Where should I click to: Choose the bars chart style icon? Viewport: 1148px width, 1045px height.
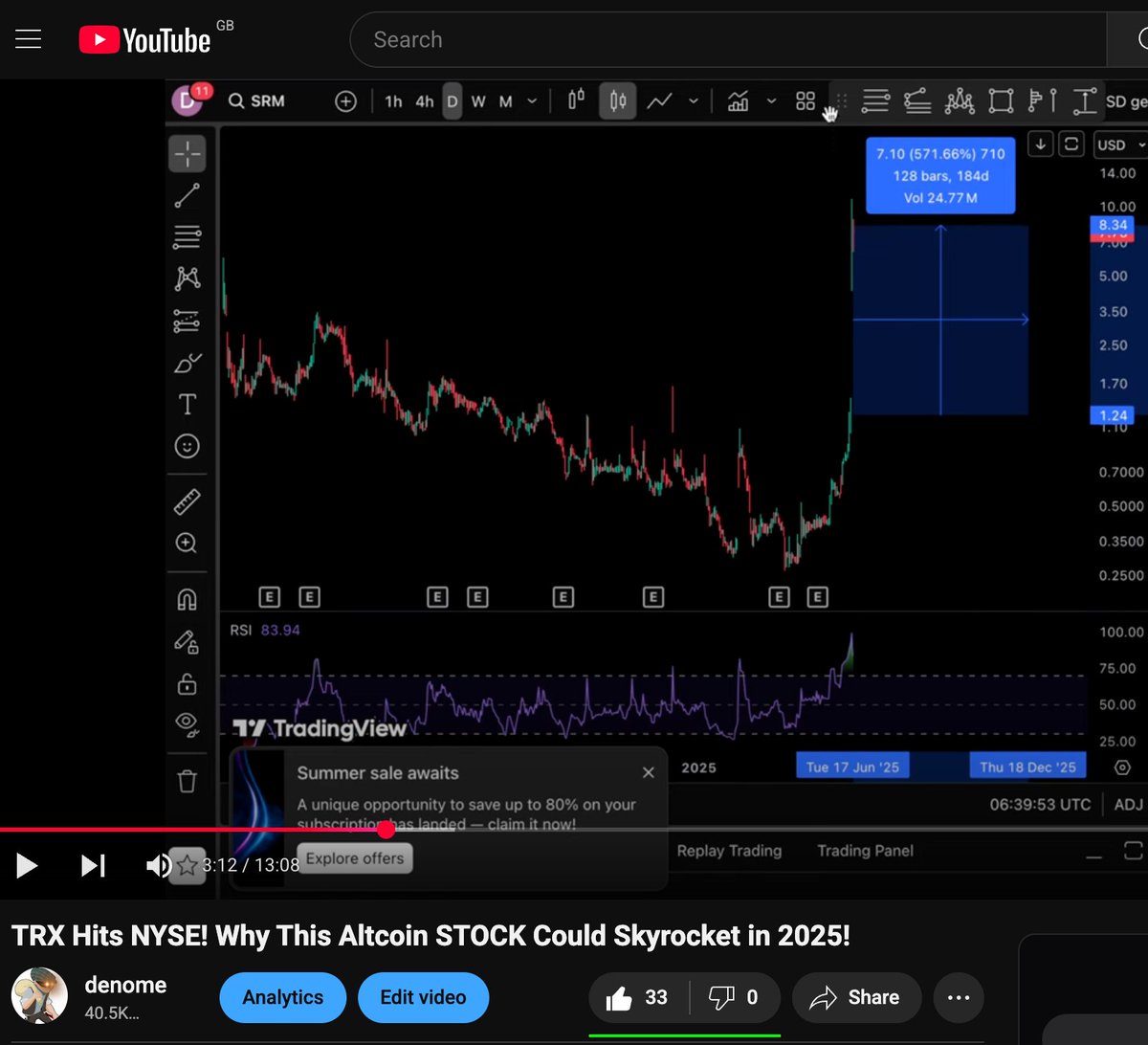576,100
